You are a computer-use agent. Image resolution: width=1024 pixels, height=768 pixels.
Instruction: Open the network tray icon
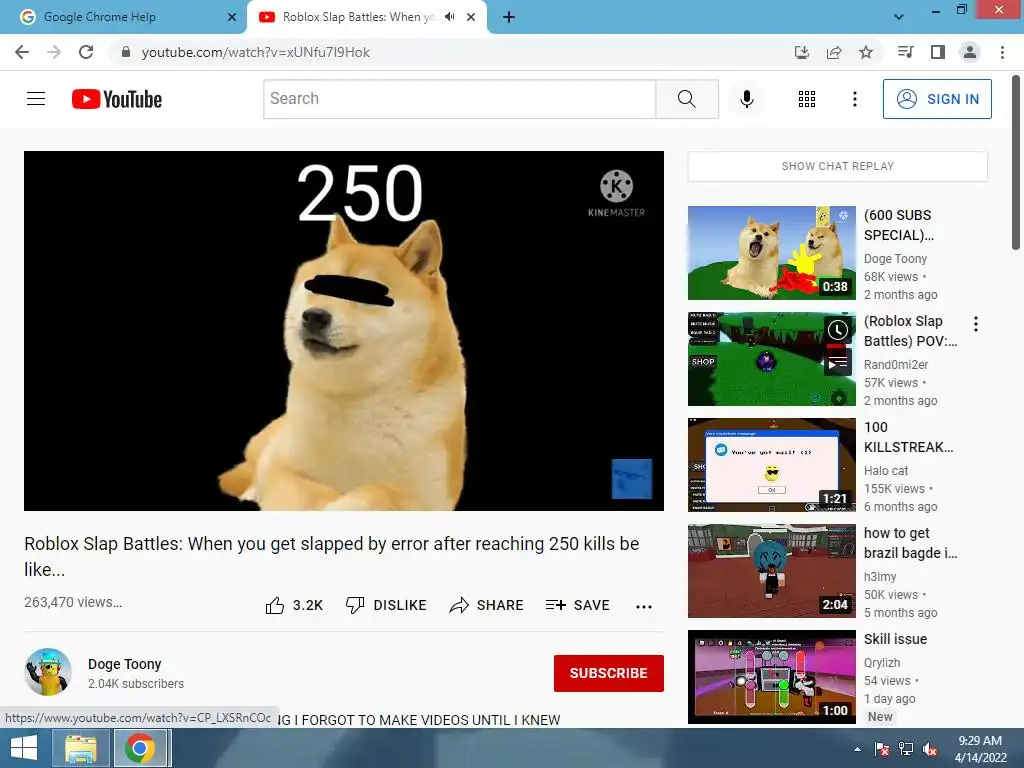pos(906,749)
